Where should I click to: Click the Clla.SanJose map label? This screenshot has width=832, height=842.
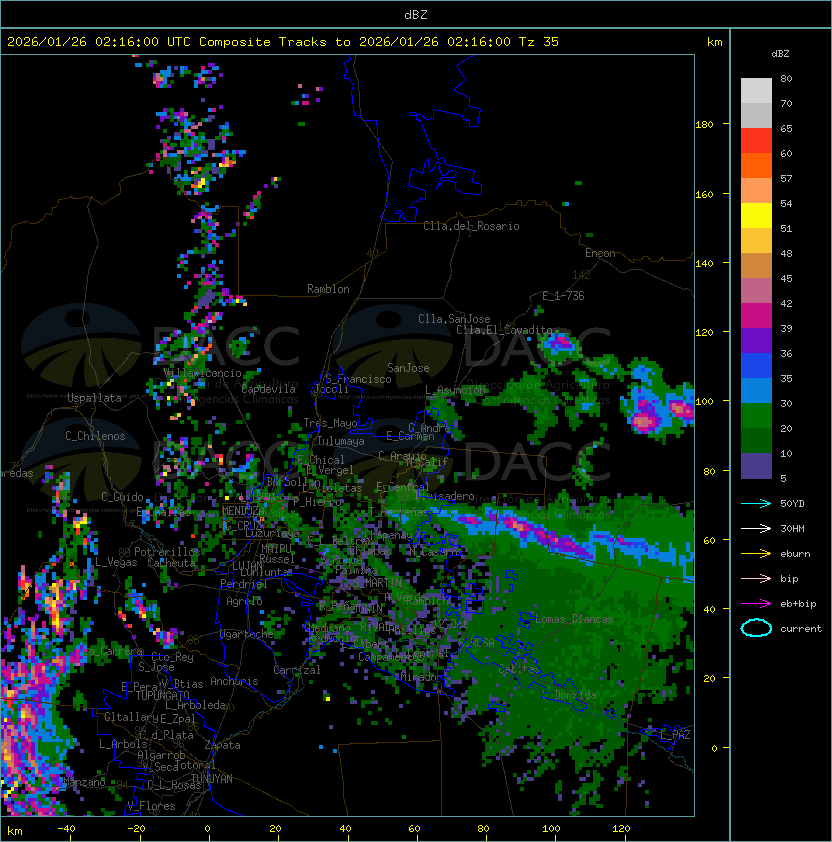[454, 319]
